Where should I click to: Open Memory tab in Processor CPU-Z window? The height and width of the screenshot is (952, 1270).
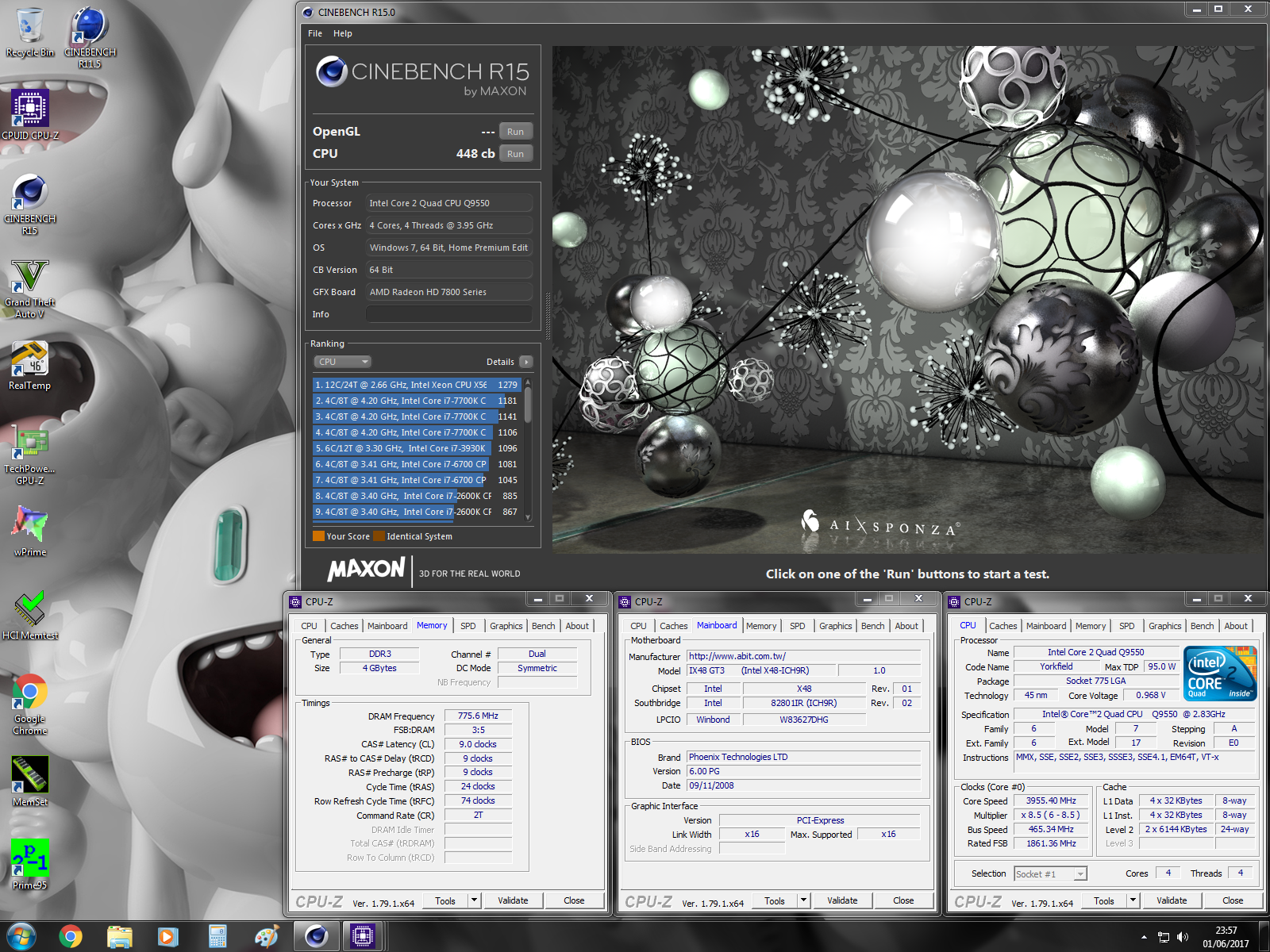point(1091,626)
